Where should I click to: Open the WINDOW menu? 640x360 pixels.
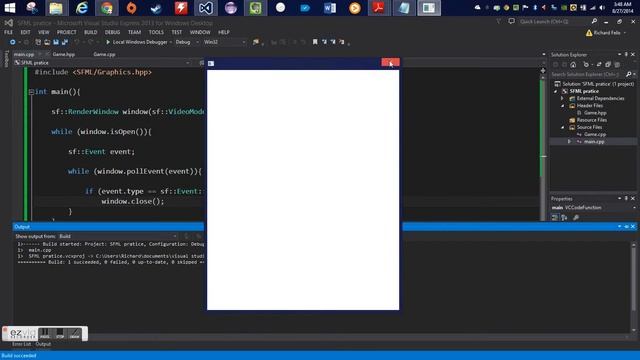200,32
